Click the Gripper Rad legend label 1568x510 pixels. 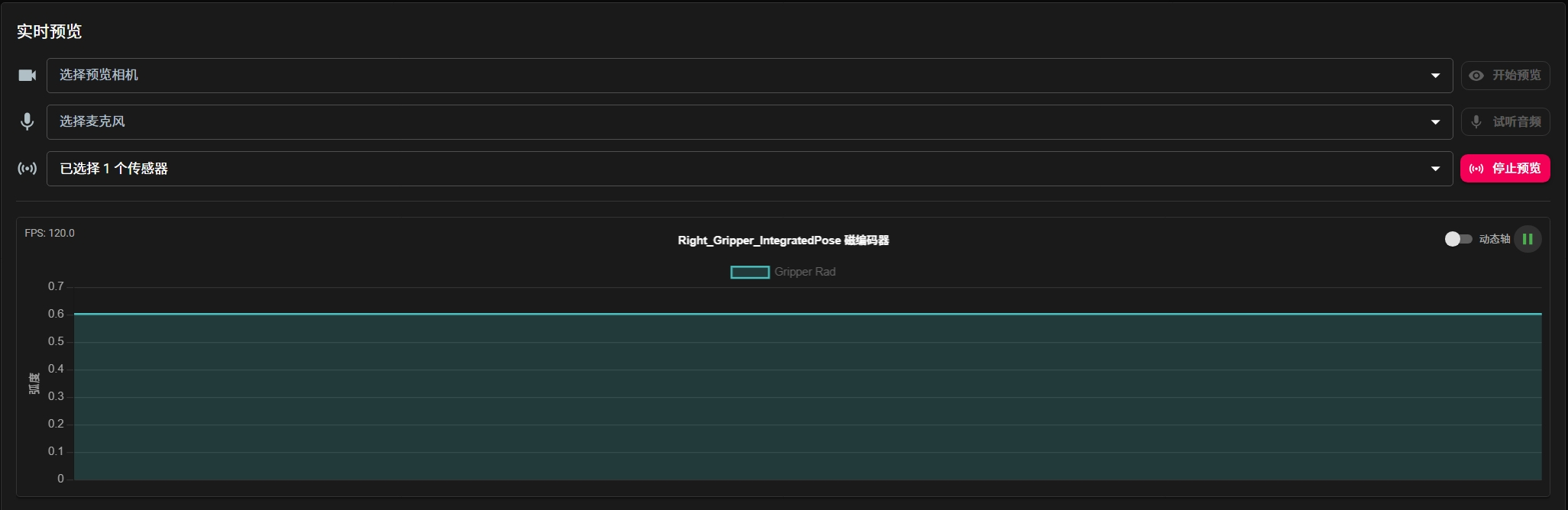805,272
